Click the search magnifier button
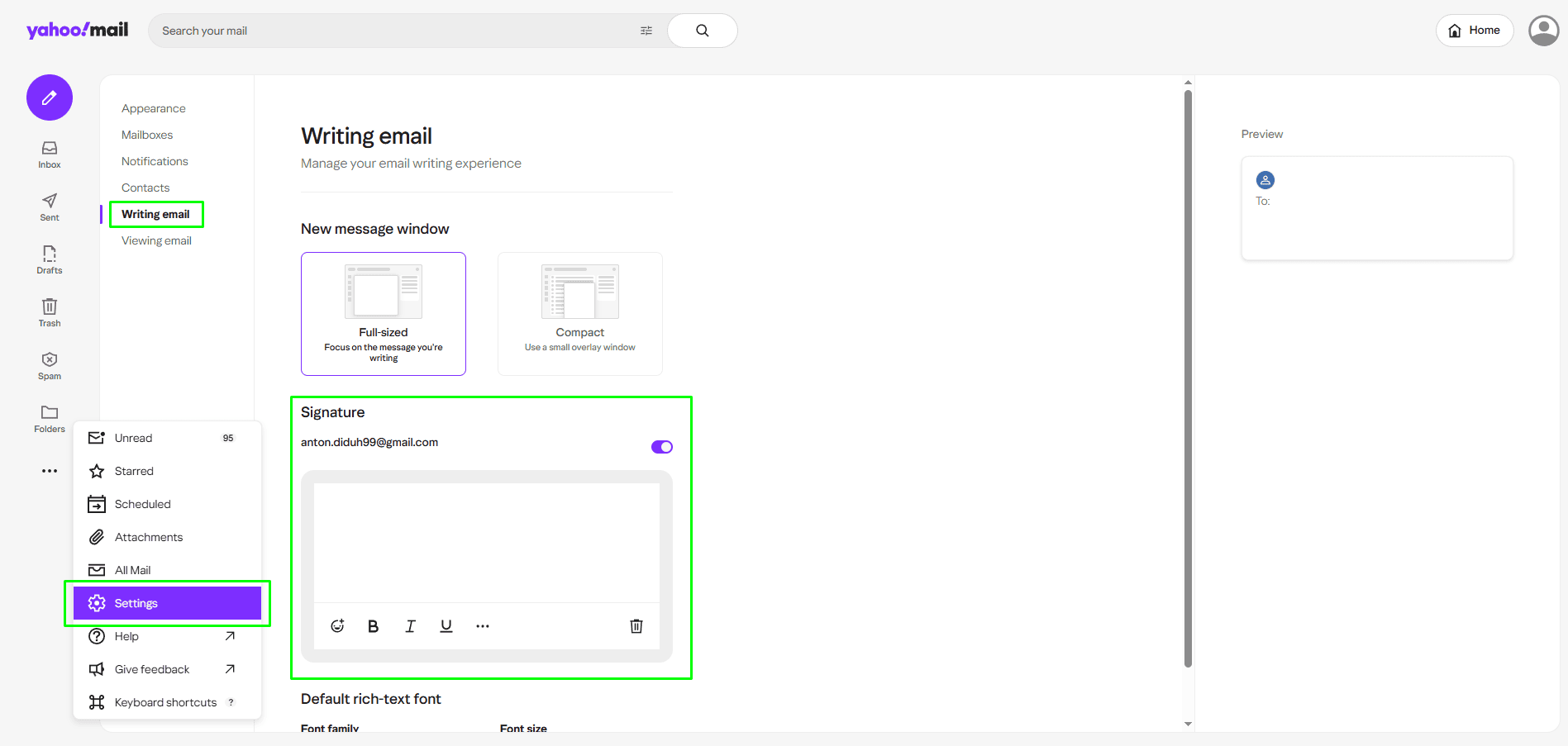The width and height of the screenshot is (1568, 746). (703, 31)
